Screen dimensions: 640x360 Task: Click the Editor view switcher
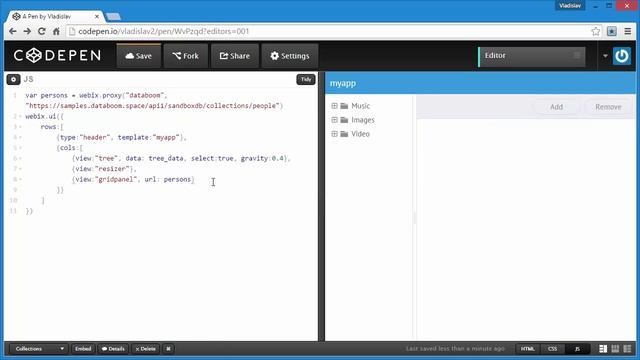click(531, 56)
